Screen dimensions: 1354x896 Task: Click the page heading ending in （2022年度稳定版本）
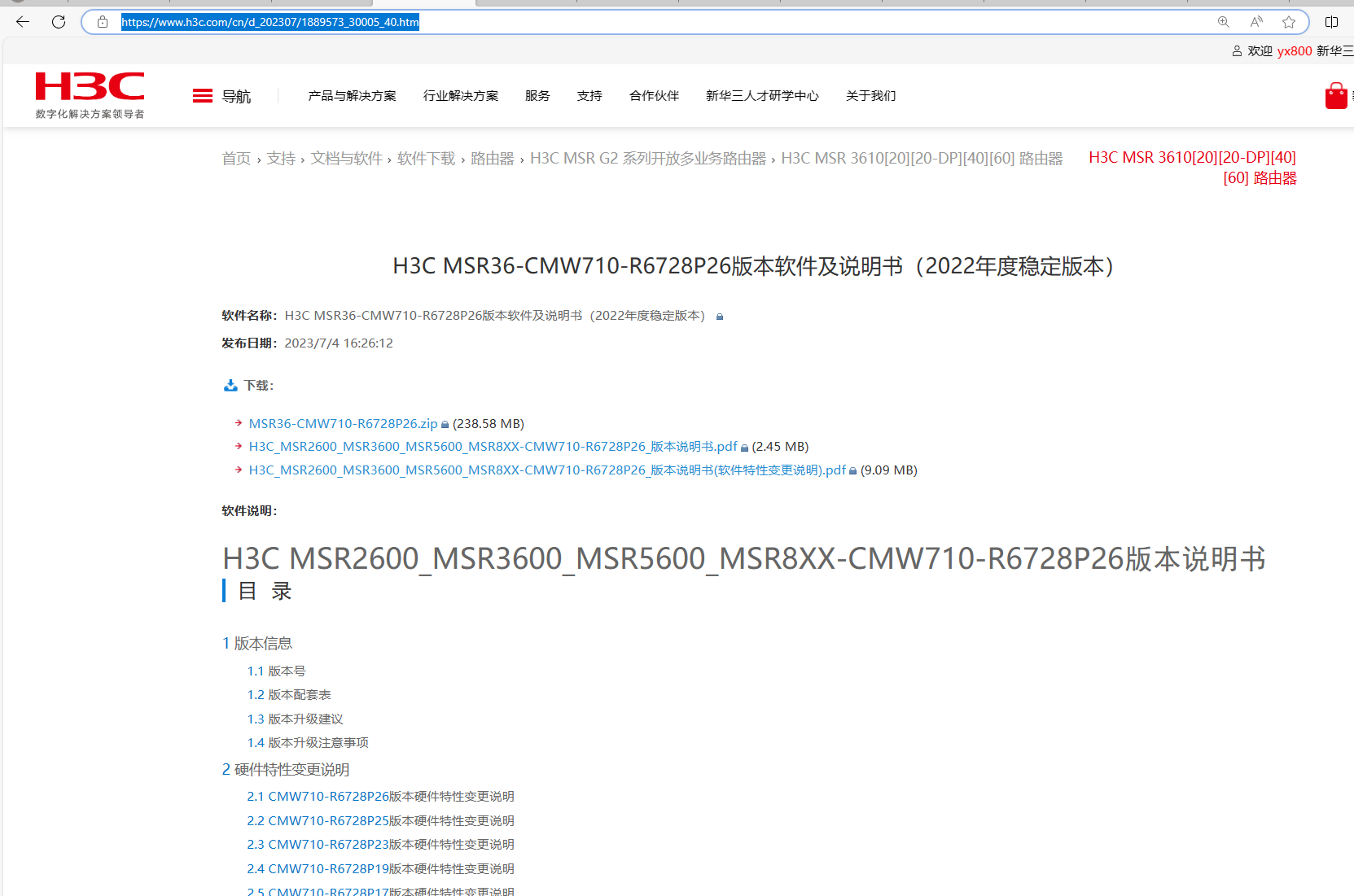pyautogui.click(x=754, y=266)
